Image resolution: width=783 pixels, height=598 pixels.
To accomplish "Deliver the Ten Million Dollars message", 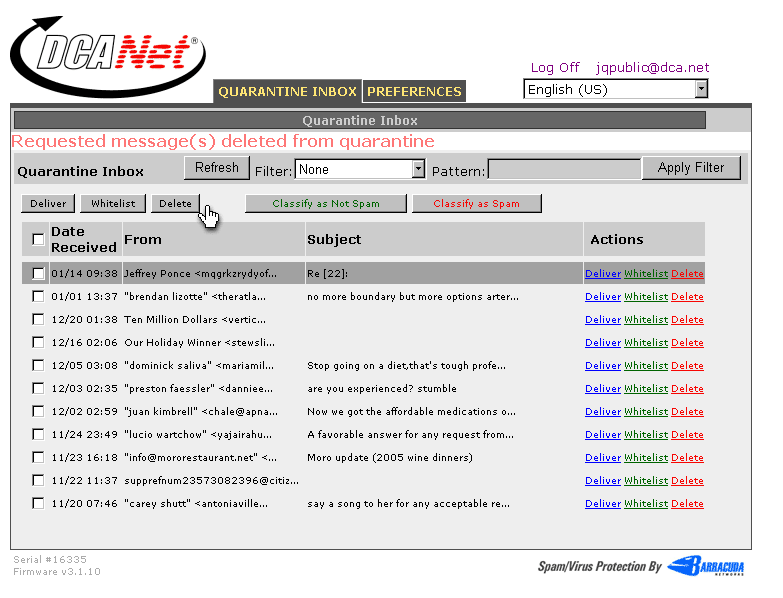I will point(603,319).
